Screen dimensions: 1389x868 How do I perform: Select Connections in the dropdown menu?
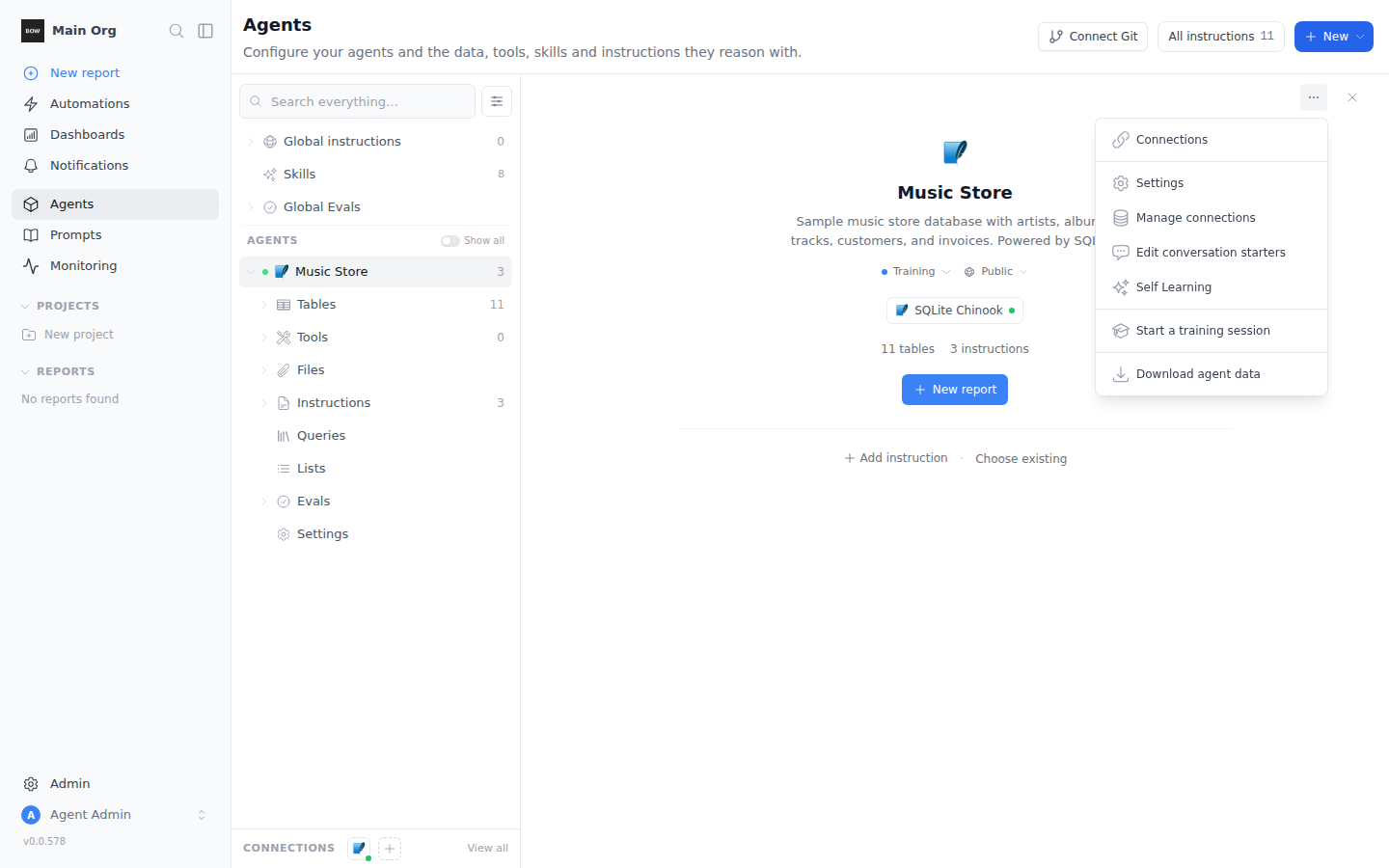[1212, 140]
